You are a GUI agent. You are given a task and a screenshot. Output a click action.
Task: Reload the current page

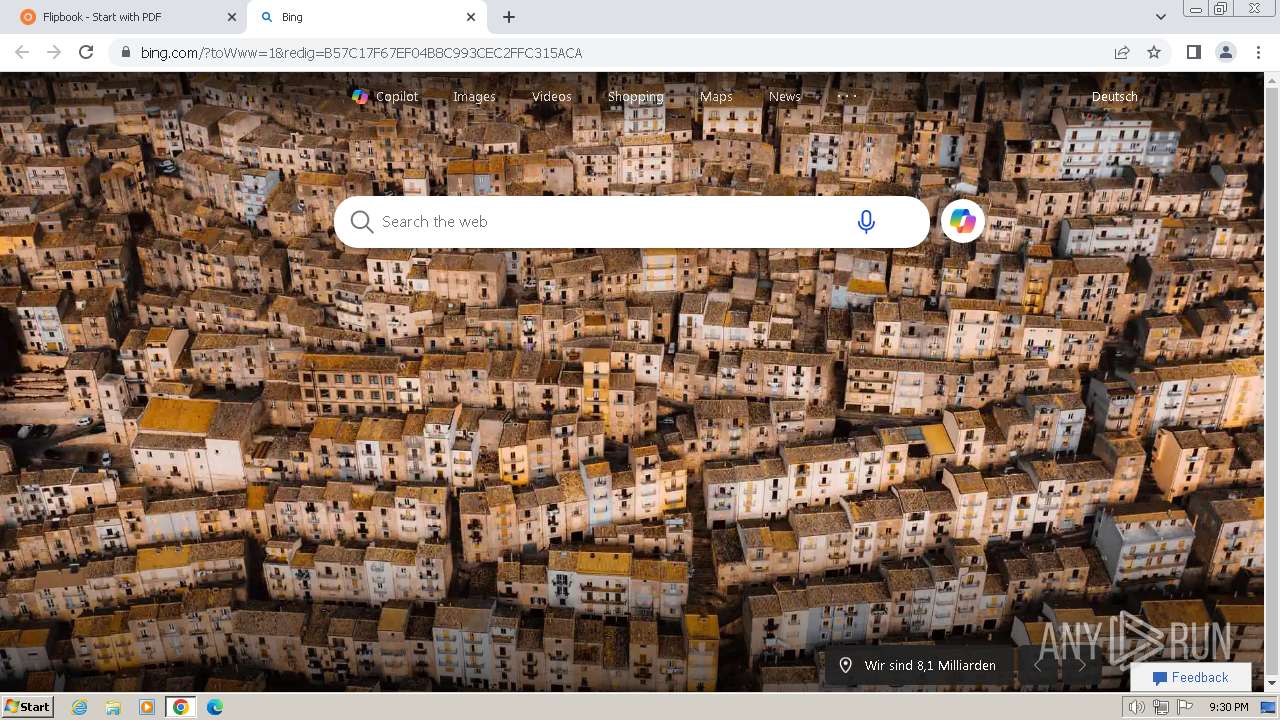tap(86, 52)
